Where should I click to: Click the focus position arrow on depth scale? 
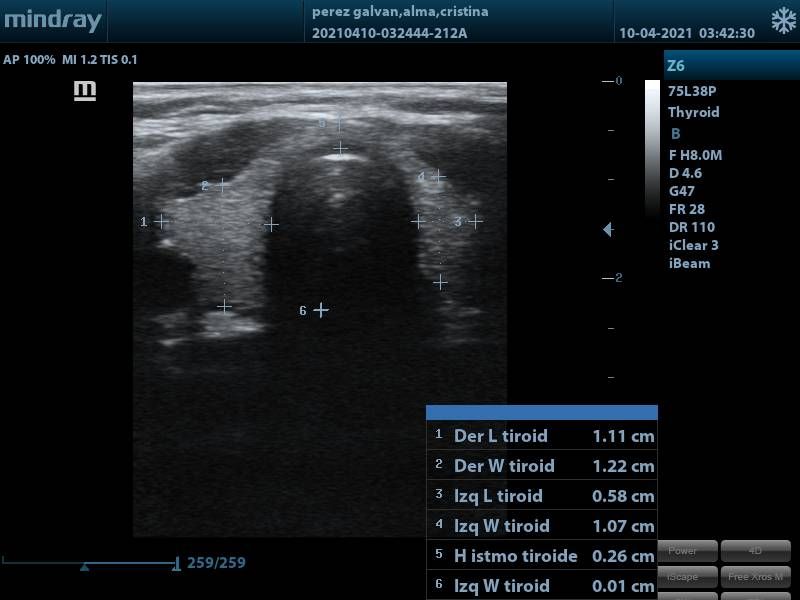[607, 230]
